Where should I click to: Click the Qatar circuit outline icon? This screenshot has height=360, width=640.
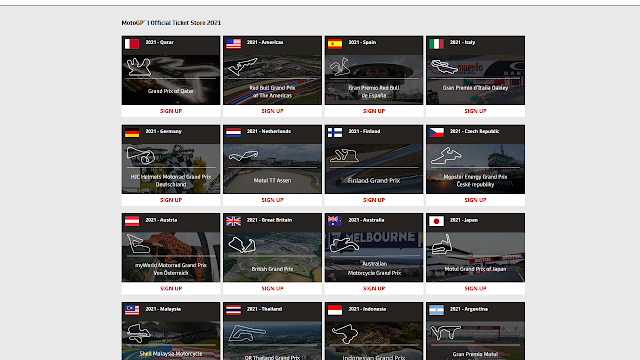[x=139, y=67]
